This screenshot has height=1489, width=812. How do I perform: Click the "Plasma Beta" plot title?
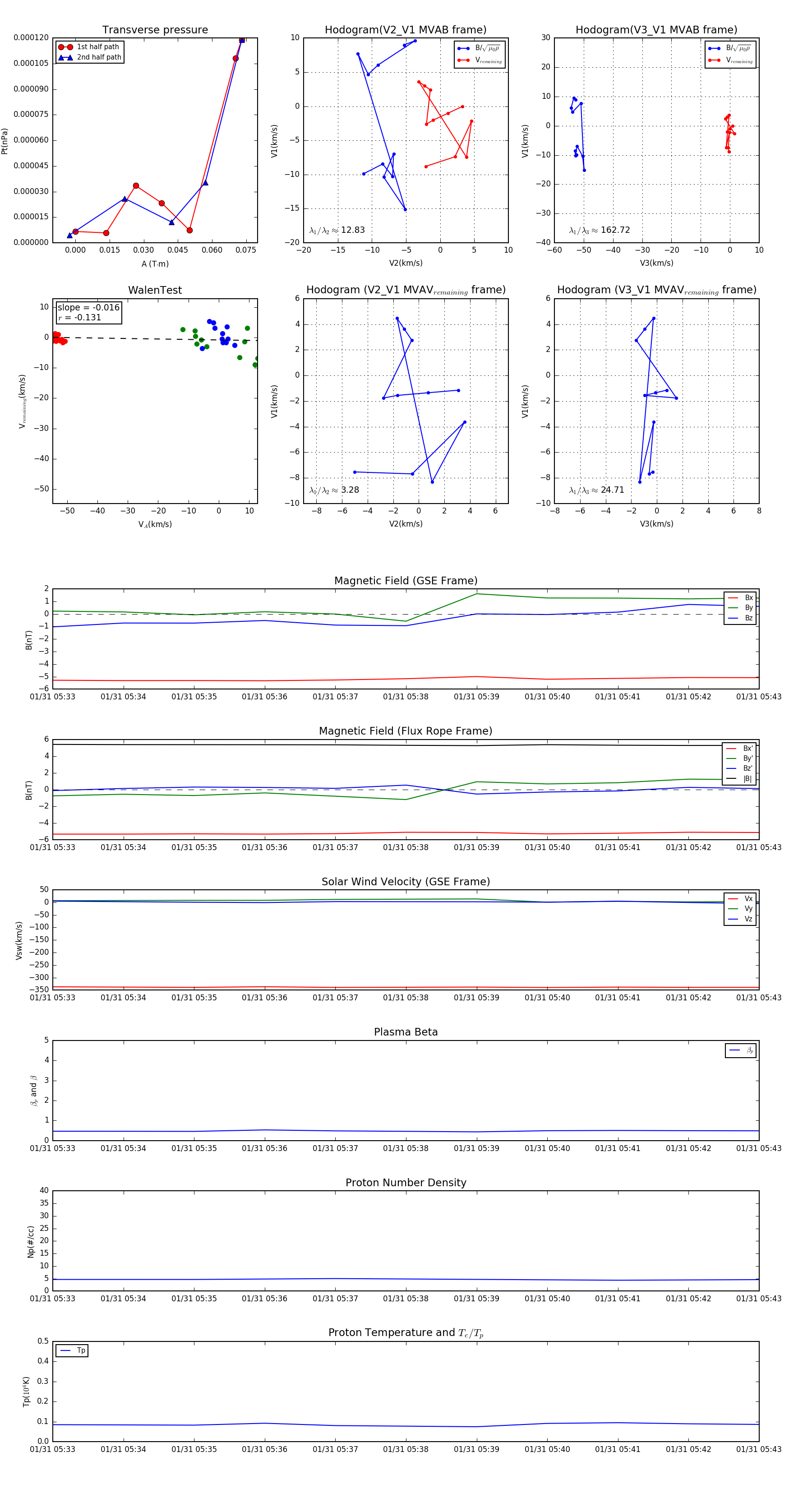406,1032
